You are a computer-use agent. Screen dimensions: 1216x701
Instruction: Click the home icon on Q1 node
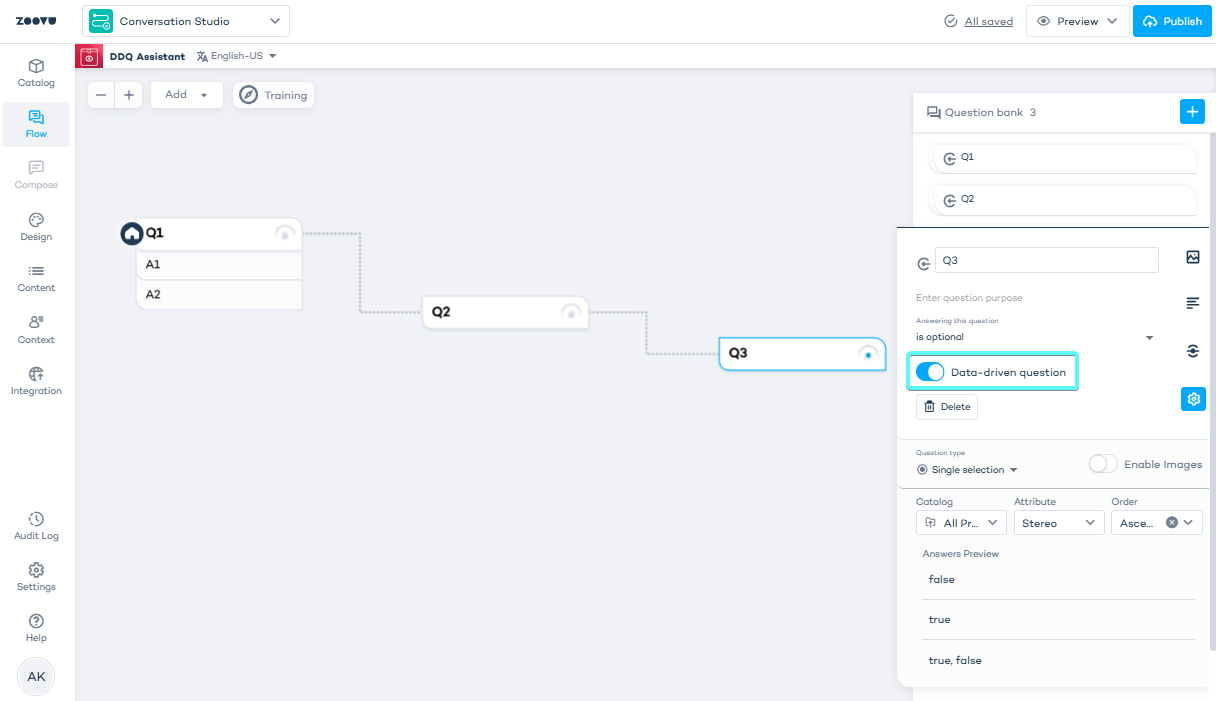(x=132, y=233)
